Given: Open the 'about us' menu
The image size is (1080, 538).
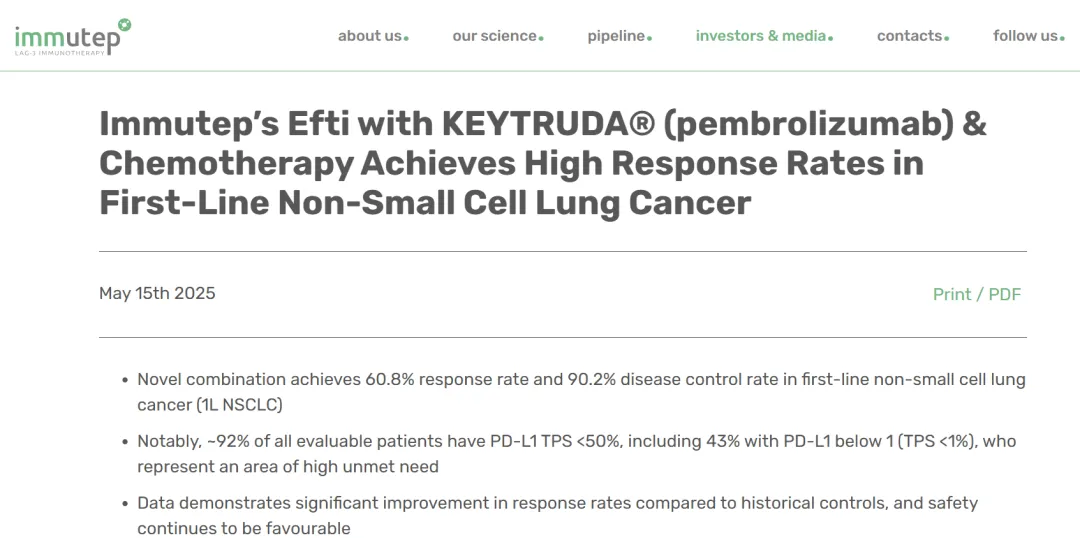Looking at the screenshot, I should coord(369,36).
